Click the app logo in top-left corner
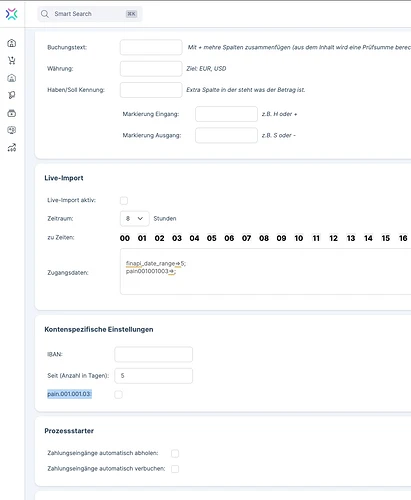411x500 pixels. [x=12, y=14]
